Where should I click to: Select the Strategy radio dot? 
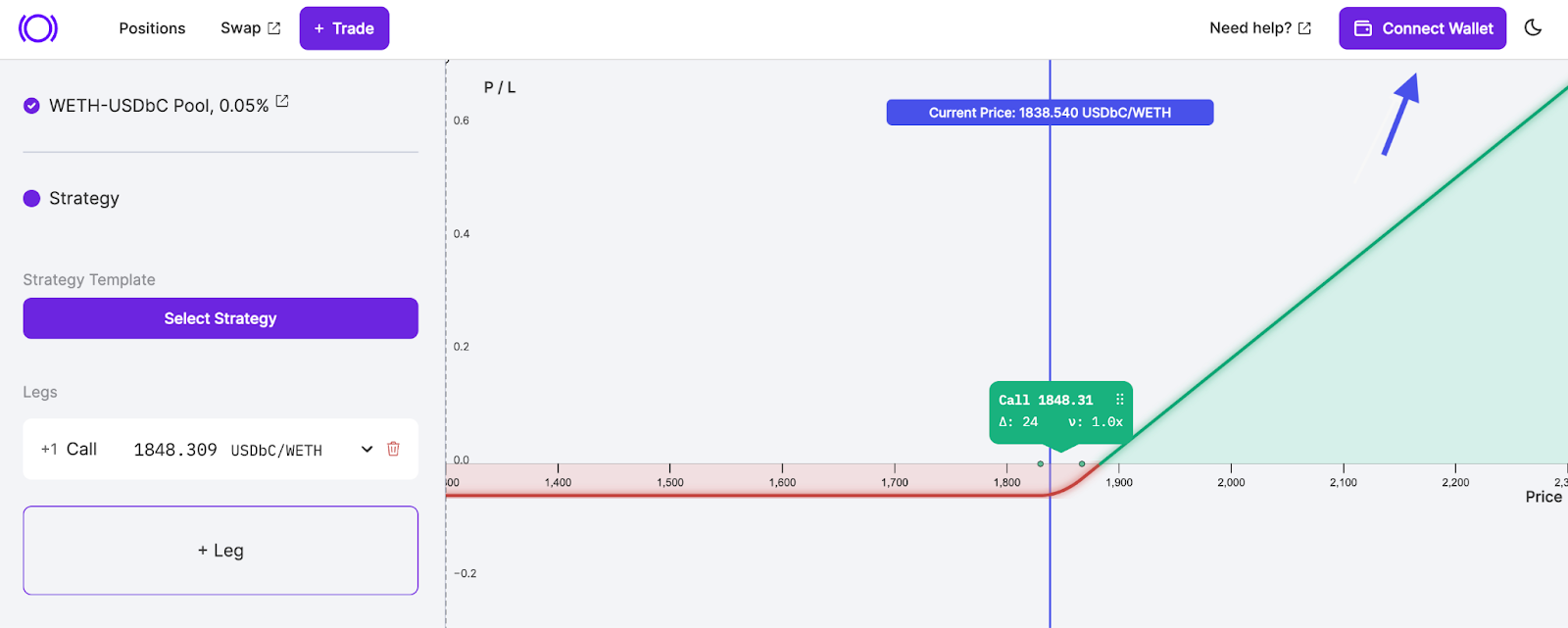pos(31,199)
